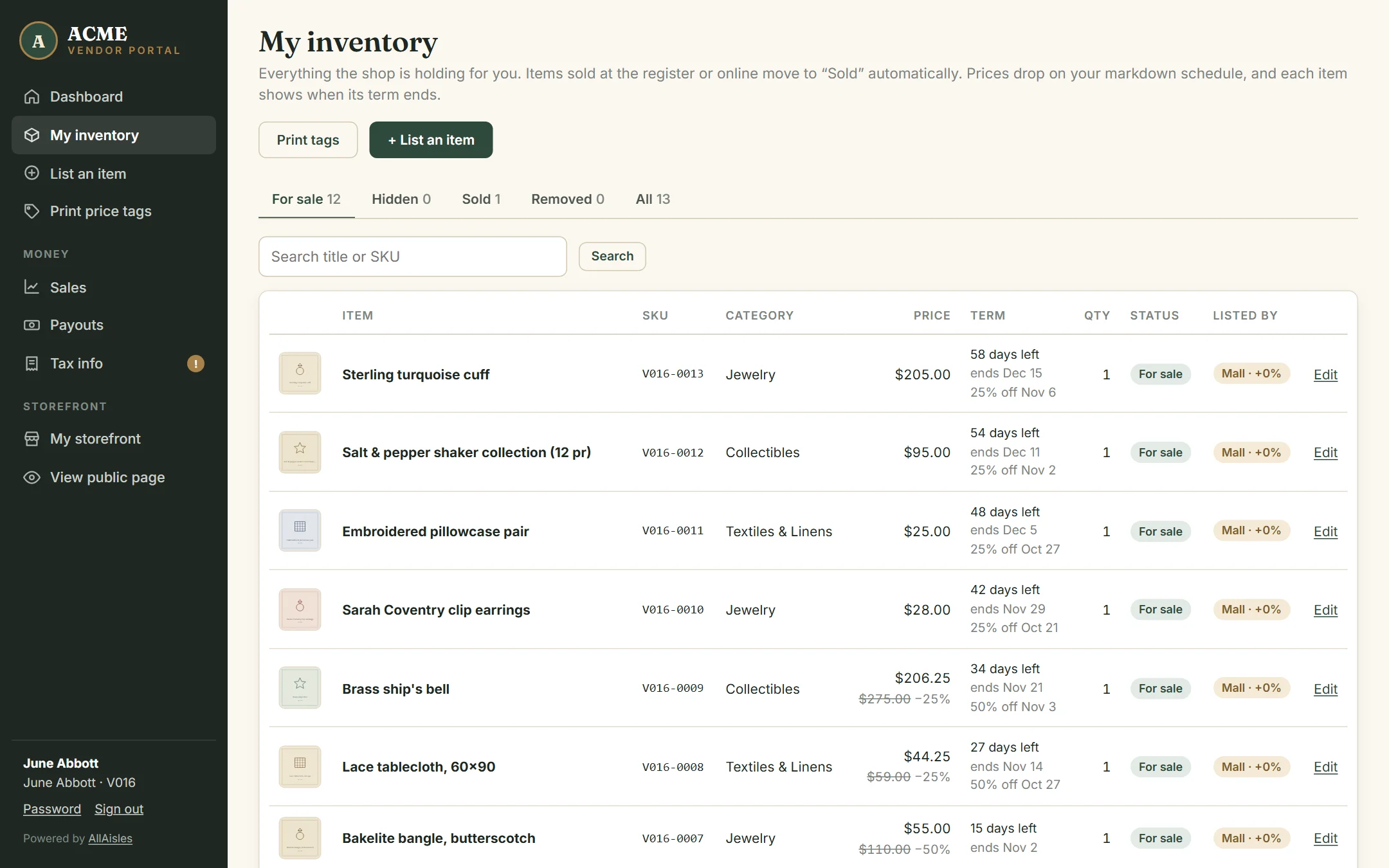
Task: Switch to the Removed tab
Action: [x=568, y=199]
